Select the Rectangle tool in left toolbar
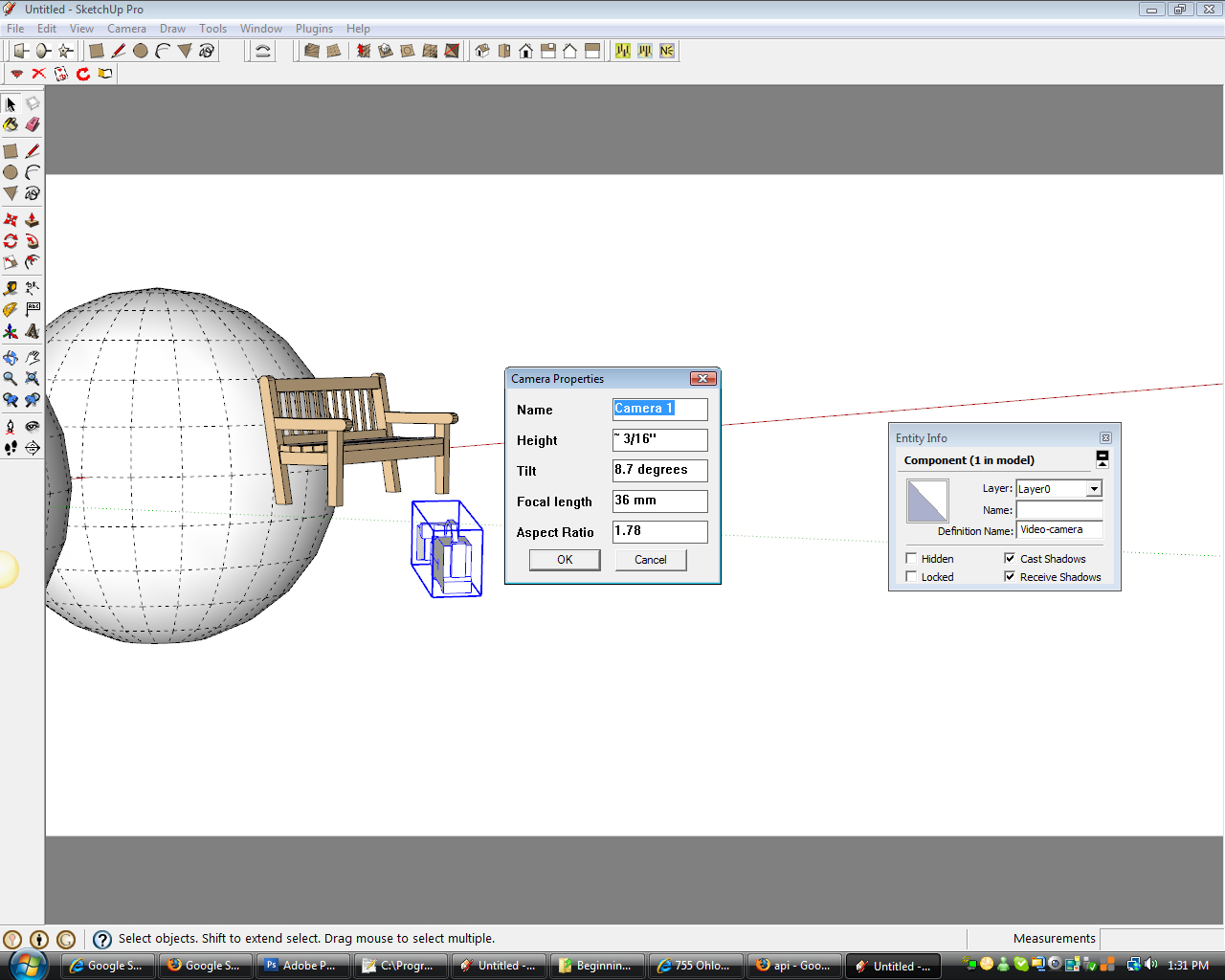The width and height of the screenshot is (1225, 980). 11,151
